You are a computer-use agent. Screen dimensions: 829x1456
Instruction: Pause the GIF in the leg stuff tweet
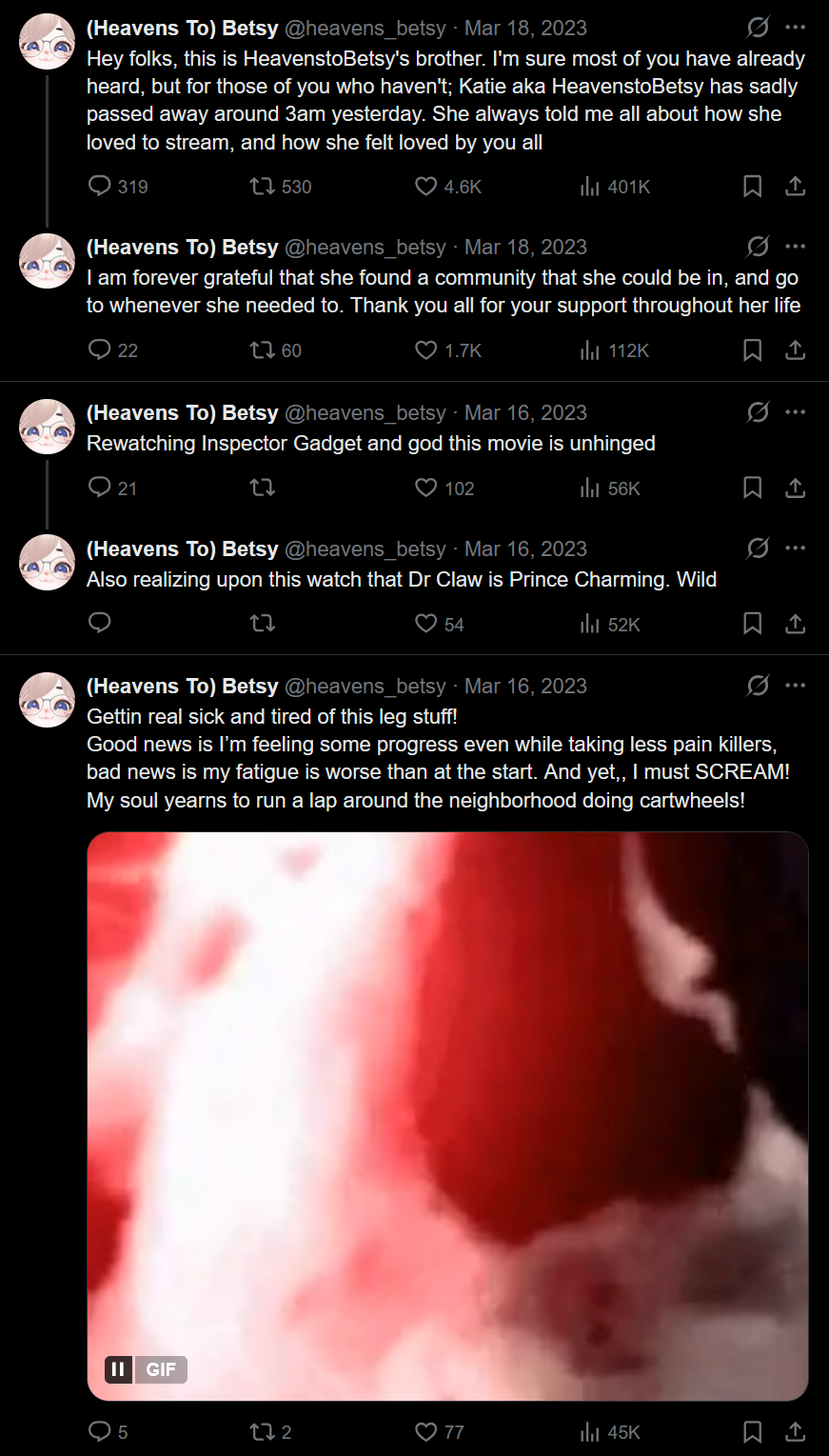(x=118, y=1369)
